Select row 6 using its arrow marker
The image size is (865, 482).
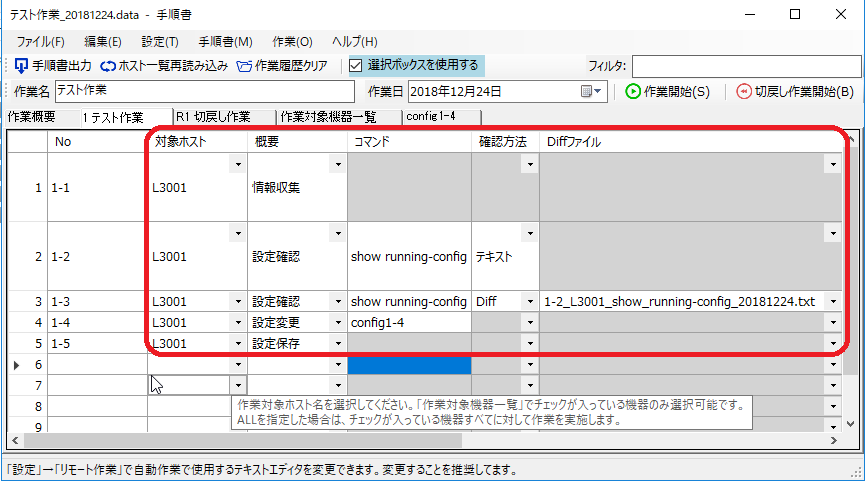click(x=15, y=365)
